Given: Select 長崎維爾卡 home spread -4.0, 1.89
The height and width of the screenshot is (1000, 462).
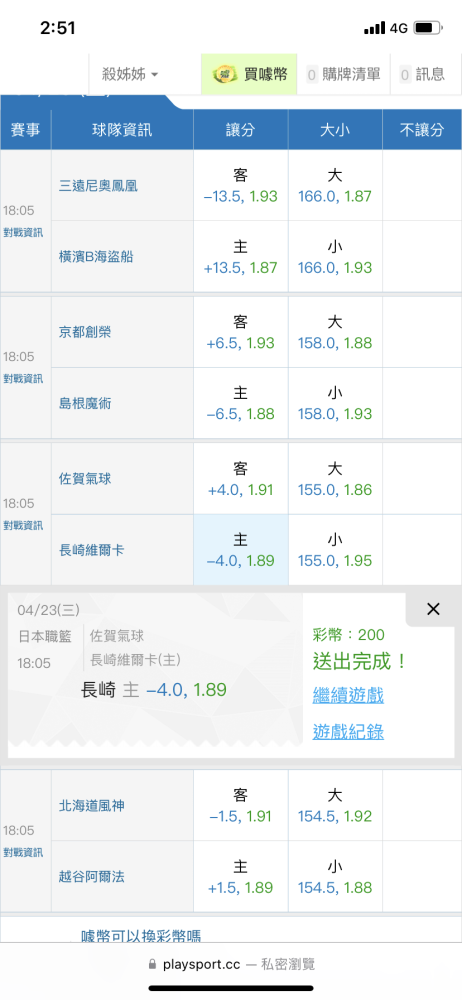Looking at the screenshot, I should (x=241, y=550).
